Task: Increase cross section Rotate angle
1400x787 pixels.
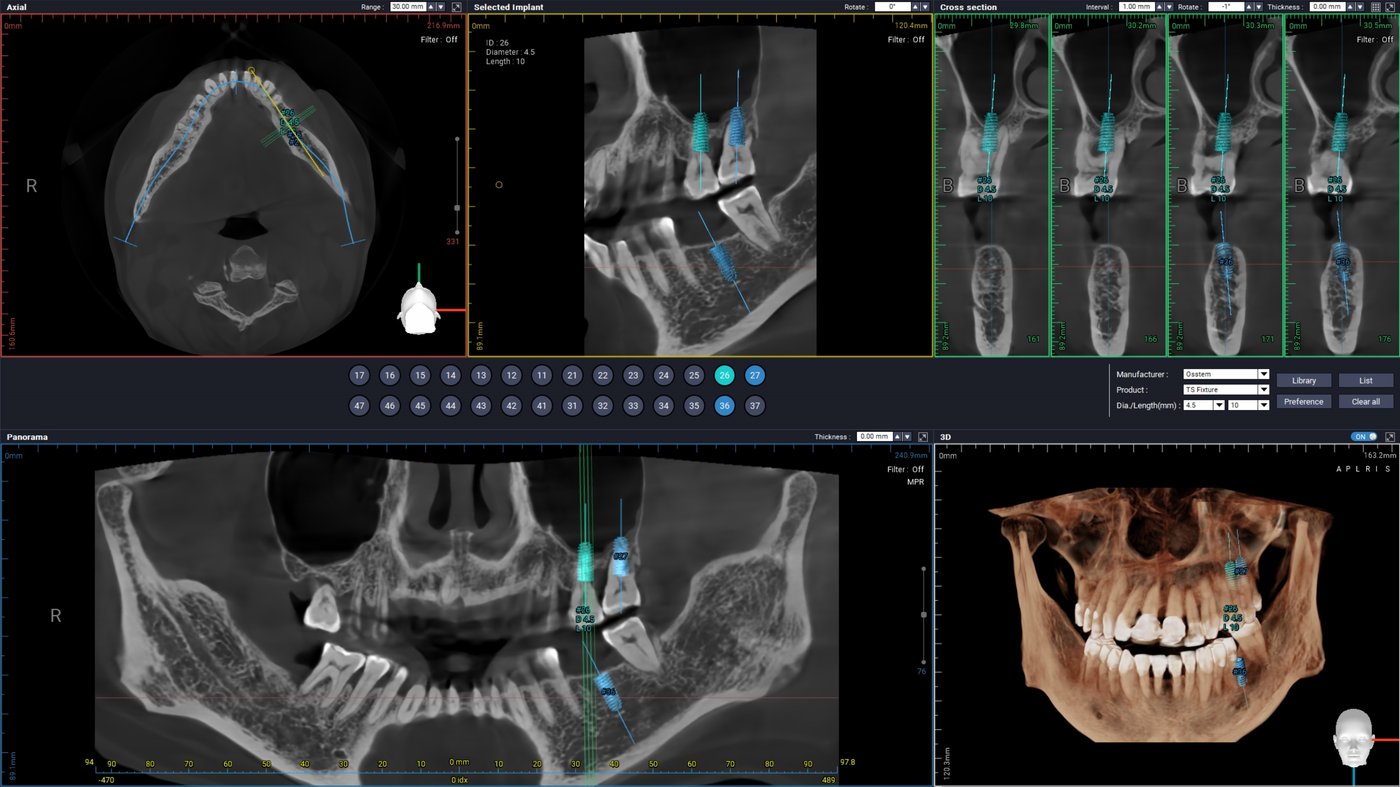Action: (1249, 6)
